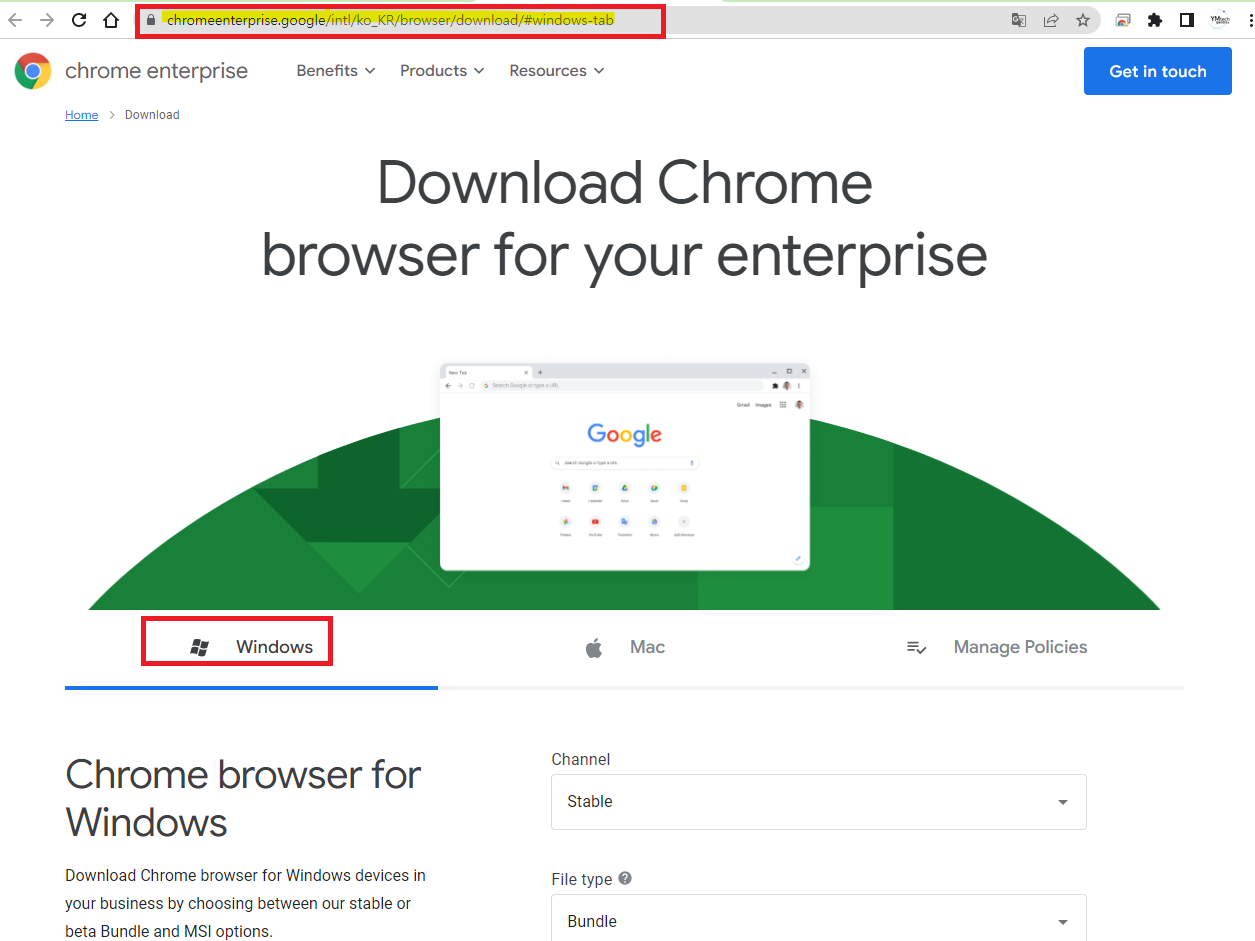This screenshot has height=941, width=1255.
Task: Click the Download breadcrumb text
Action: [x=152, y=115]
